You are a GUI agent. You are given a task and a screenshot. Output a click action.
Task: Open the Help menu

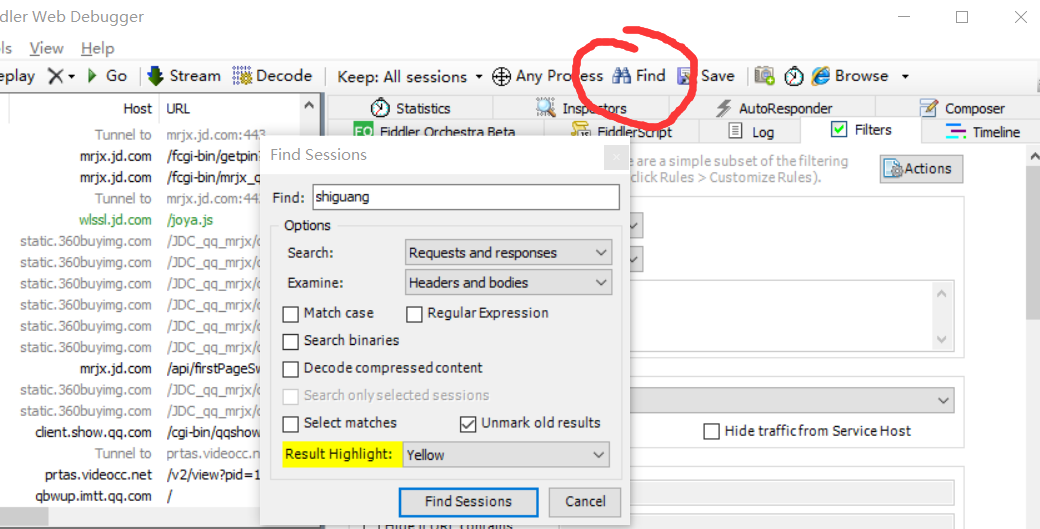98,48
